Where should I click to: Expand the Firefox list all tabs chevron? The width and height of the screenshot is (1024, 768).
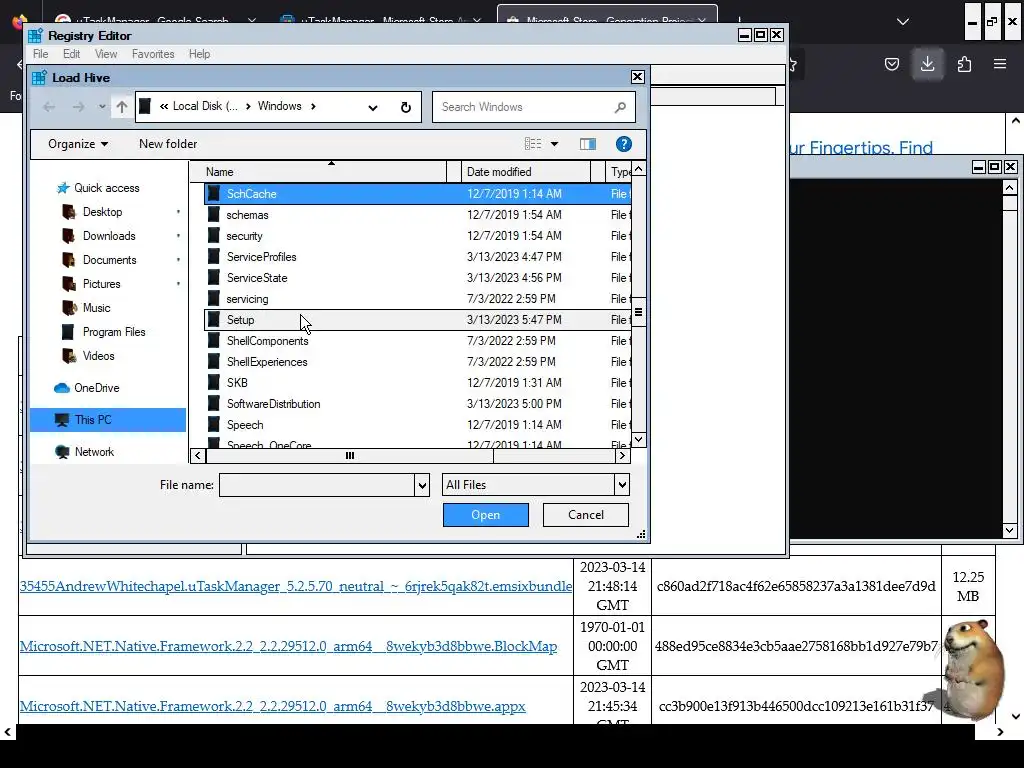coord(903,22)
